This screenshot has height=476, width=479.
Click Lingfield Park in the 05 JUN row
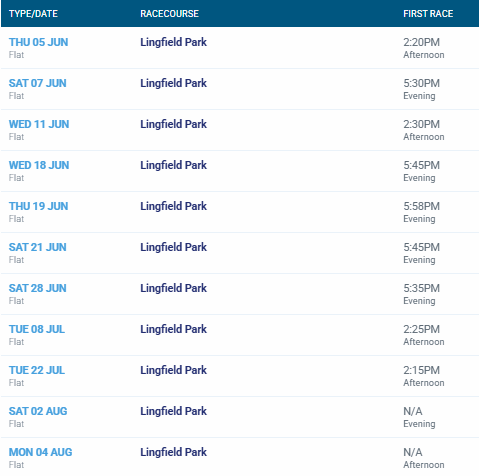tap(173, 42)
